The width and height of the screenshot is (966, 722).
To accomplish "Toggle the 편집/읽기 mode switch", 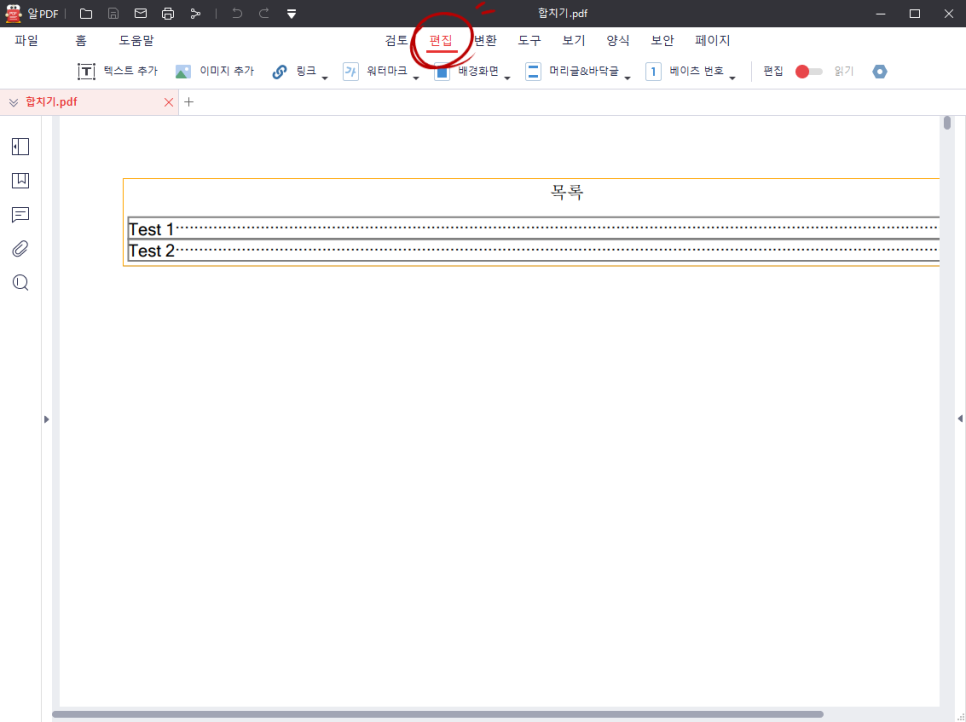I will 808,71.
